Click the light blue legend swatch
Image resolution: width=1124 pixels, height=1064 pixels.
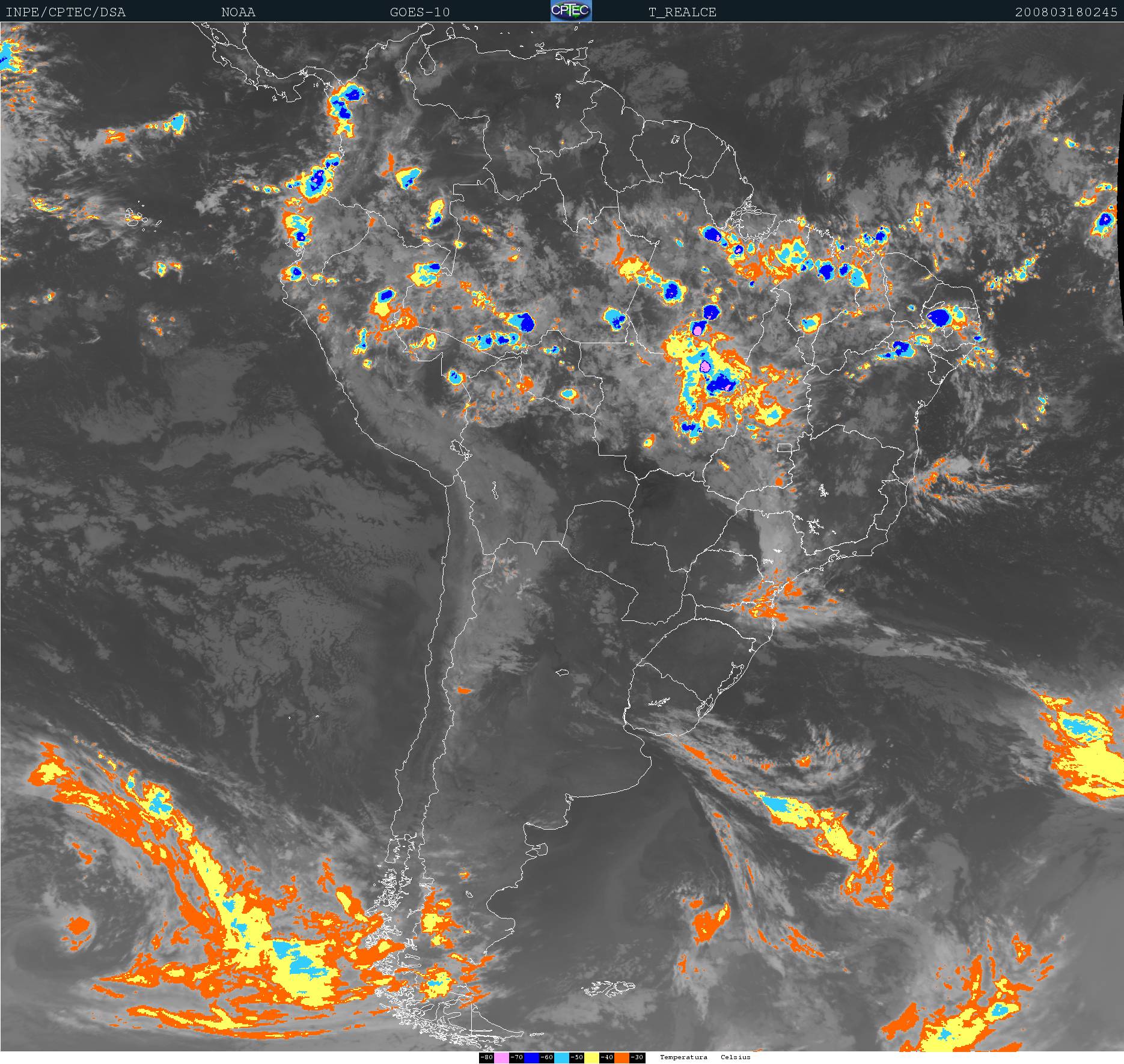pos(561,1057)
